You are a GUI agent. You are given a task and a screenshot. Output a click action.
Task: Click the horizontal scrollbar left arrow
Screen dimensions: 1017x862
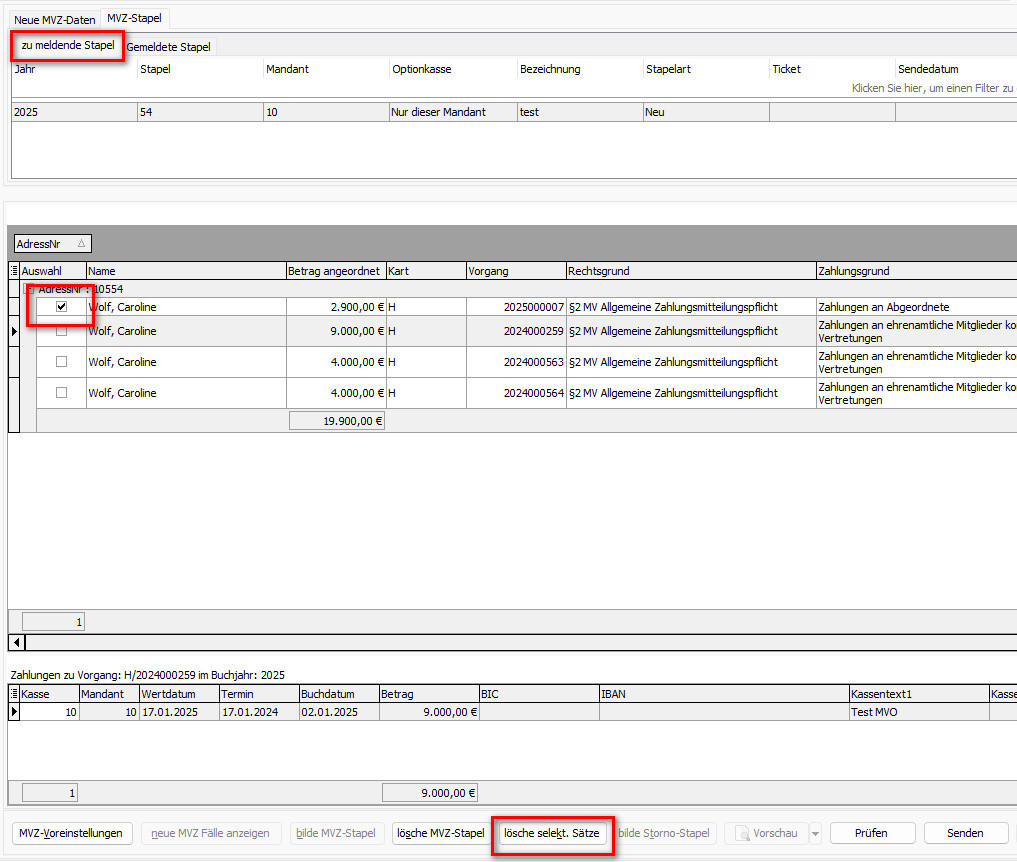(17, 643)
